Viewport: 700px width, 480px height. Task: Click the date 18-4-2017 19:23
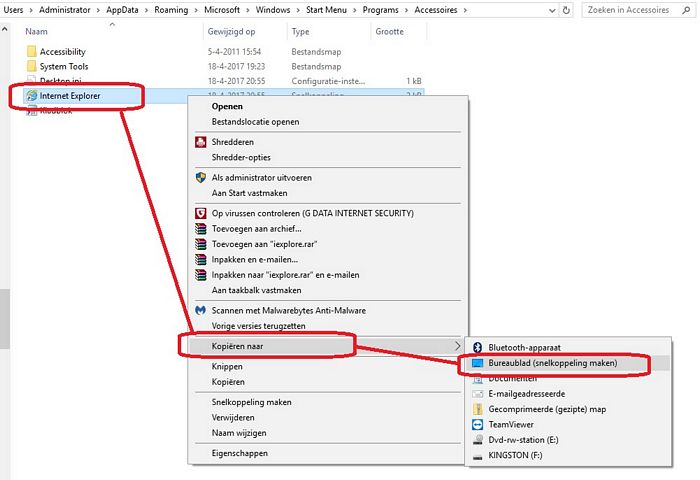point(236,67)
